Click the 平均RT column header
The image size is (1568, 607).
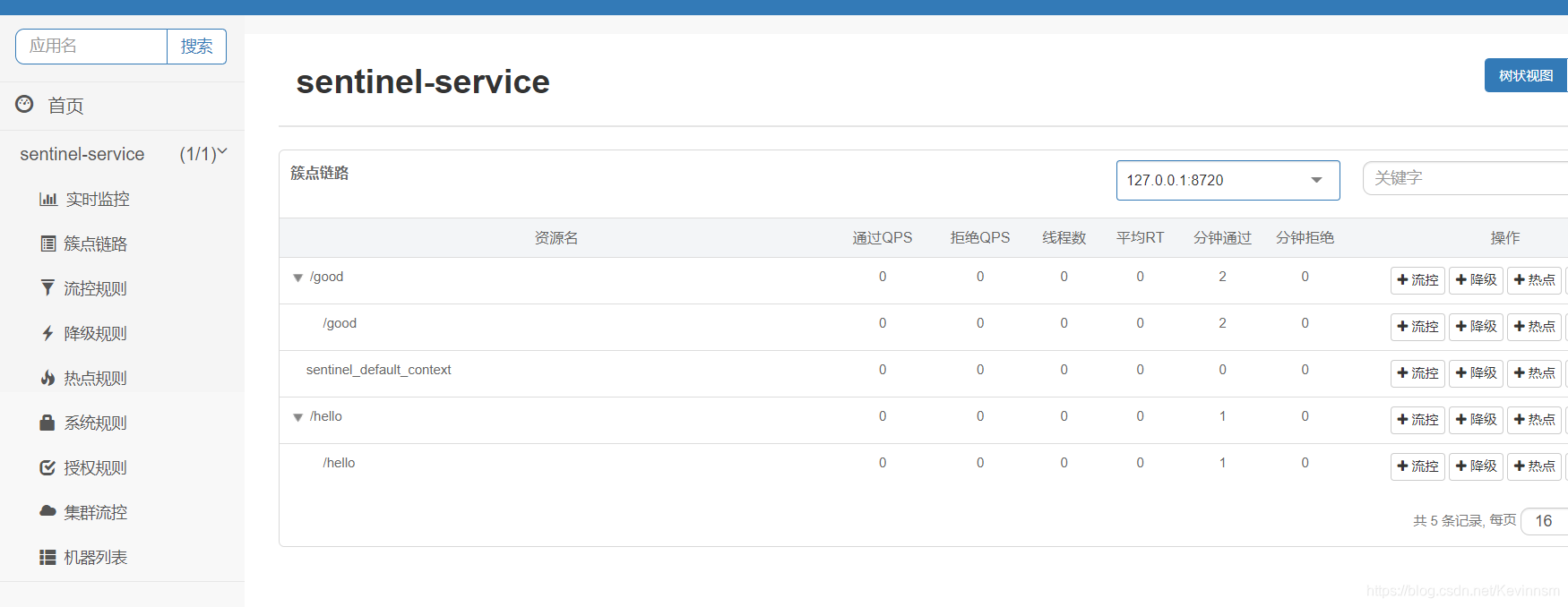click(x=1140, y=238)
